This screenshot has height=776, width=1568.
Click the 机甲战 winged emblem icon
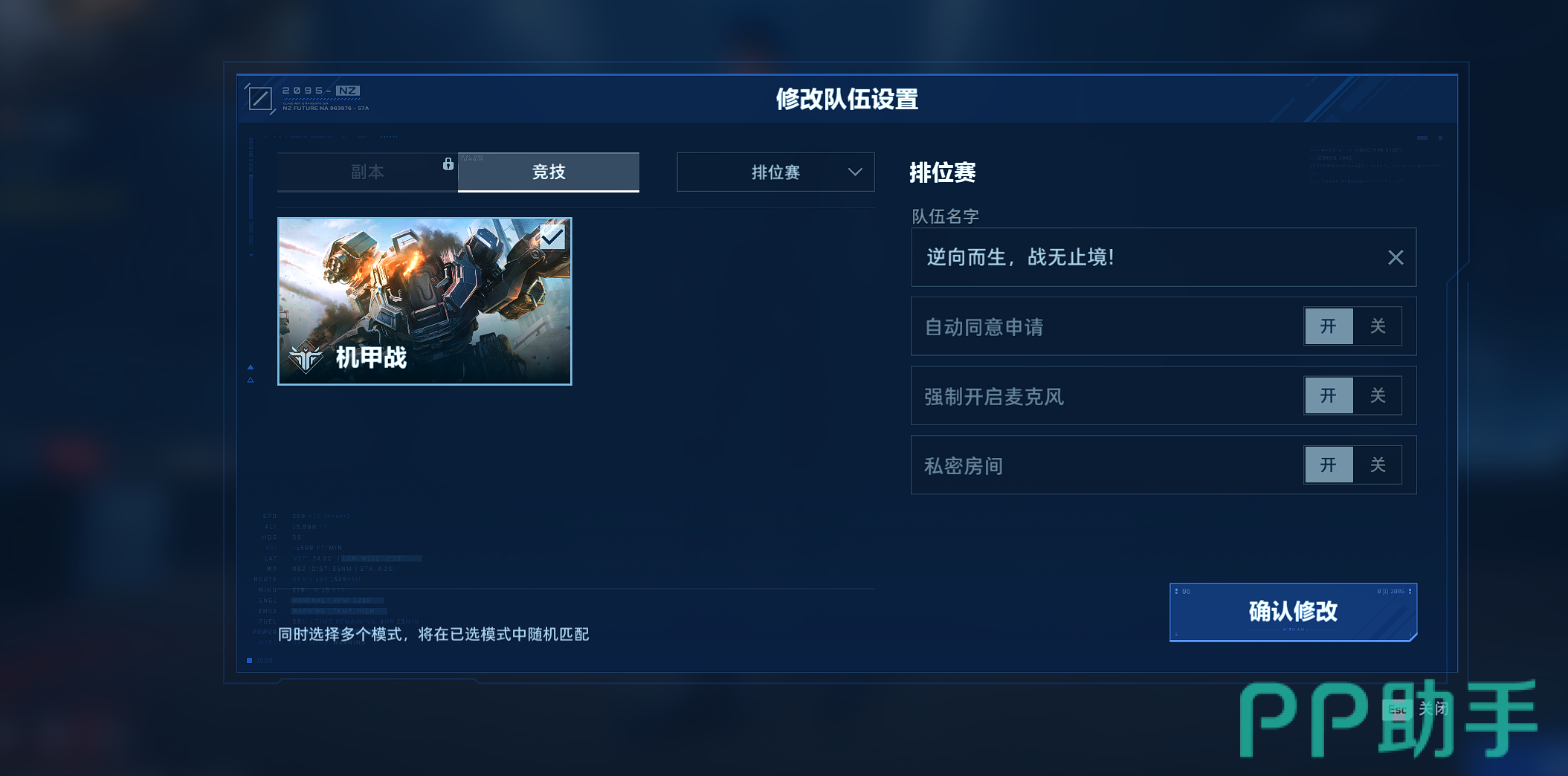pos(306,358)
